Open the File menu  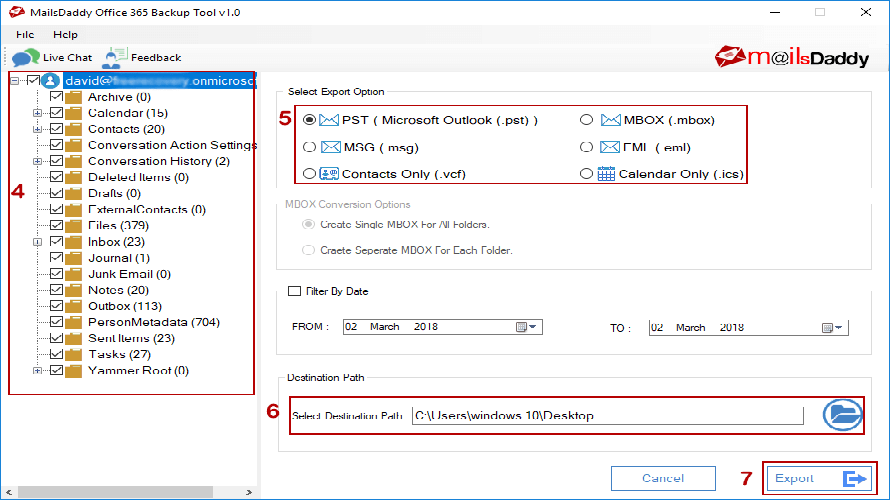(25, 34)
